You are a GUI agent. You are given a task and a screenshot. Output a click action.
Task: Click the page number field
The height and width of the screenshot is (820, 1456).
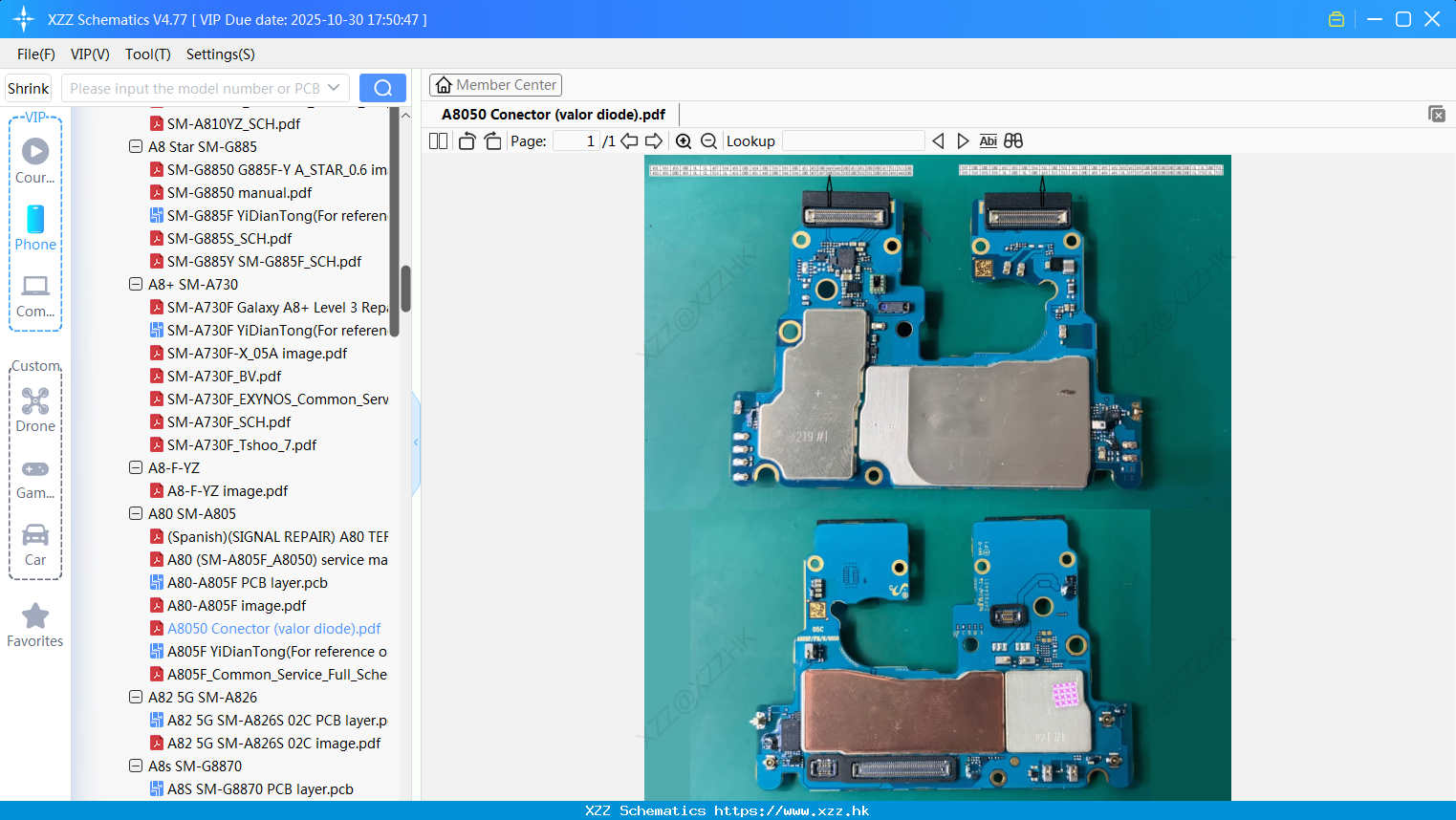point(576,141)
